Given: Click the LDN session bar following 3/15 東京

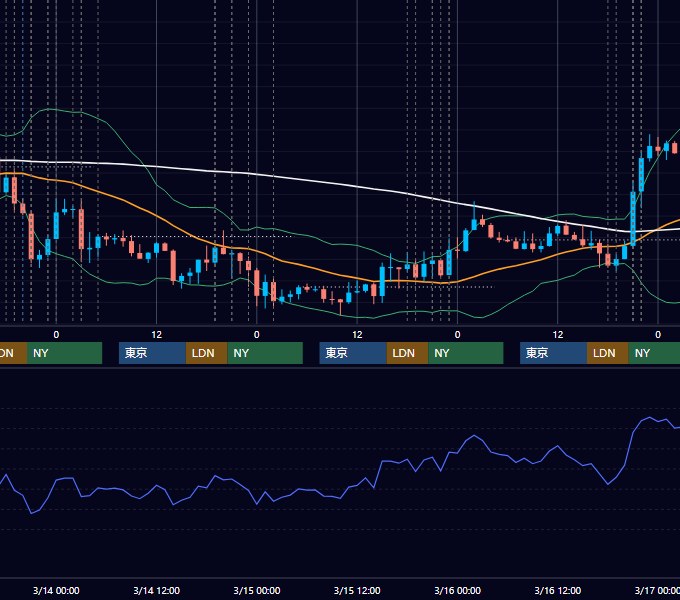Looking at the screenshot, I should point(407,353).
